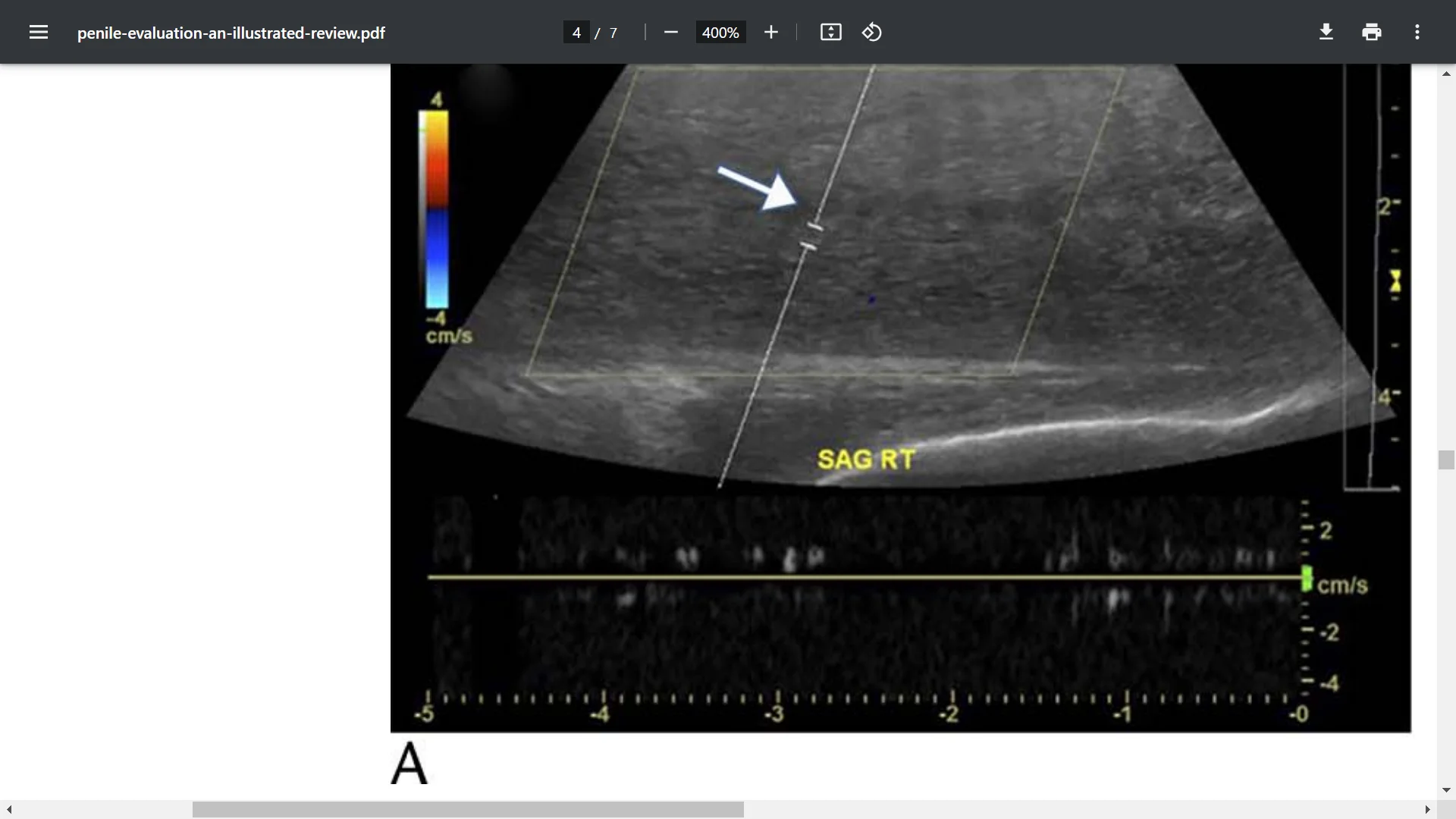Expand the three-dot overflow menu

1417,32
